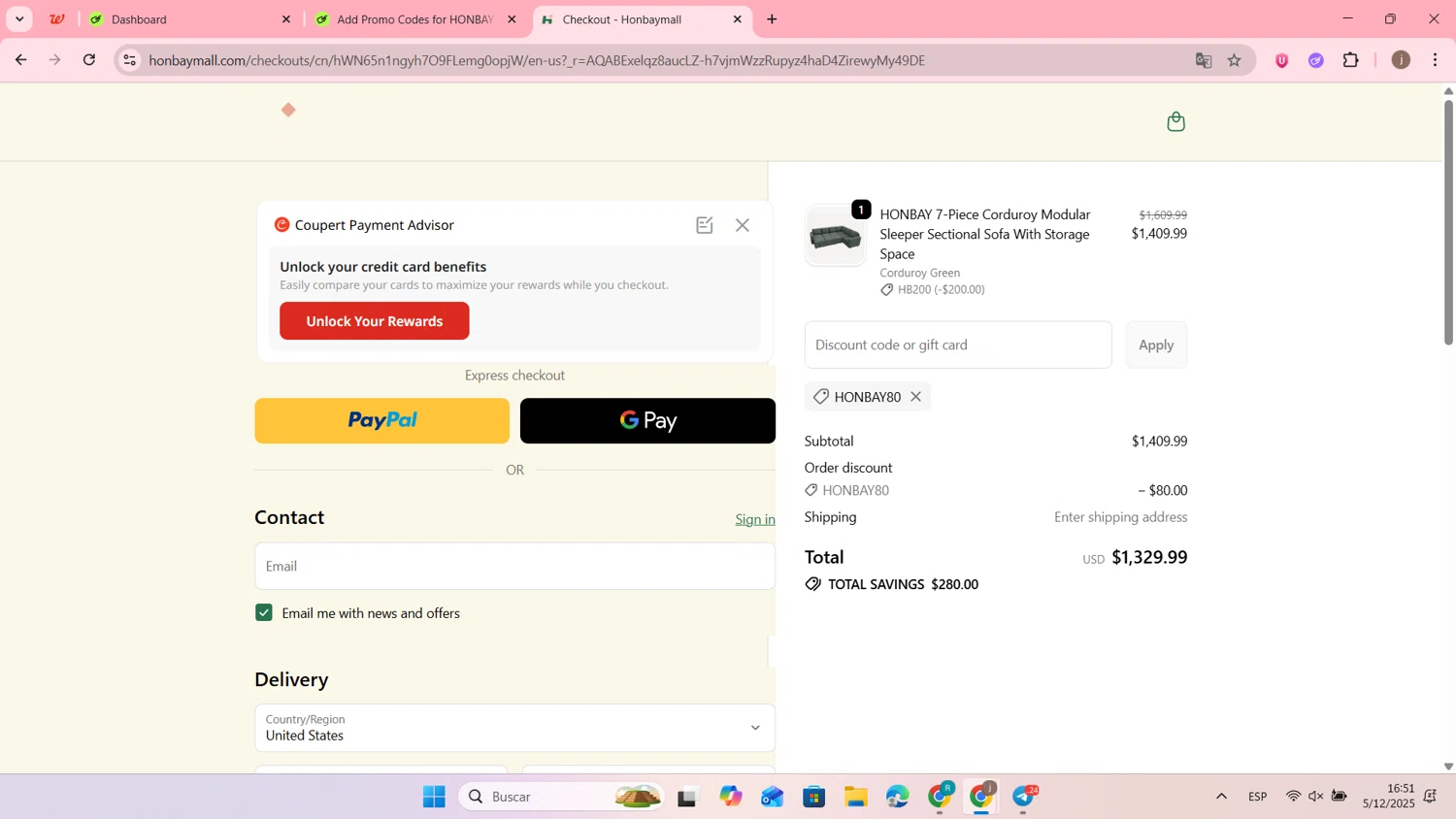The height and width of the screenshot is (819, 1456).
Task: Open Outlook from the taskbar
Action: coord(772,797)
